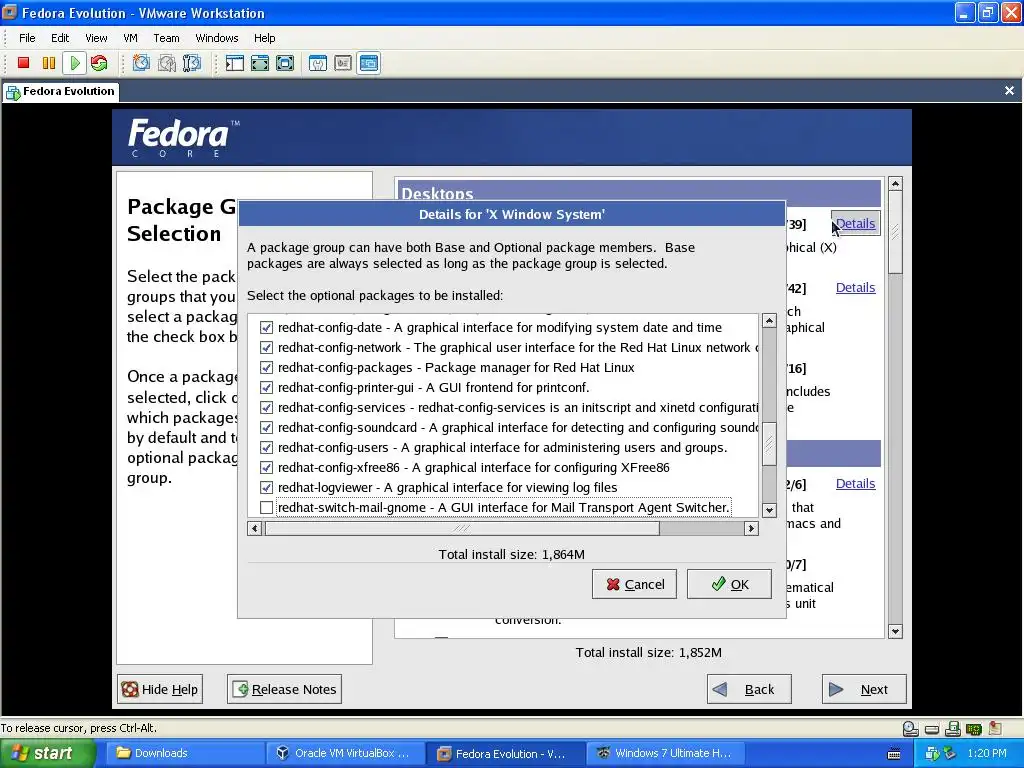Uncheck the redhat-logviewer package
The height and width of the screenshot is (768, 1024).
pyautogui.click(x=266, y=487)
